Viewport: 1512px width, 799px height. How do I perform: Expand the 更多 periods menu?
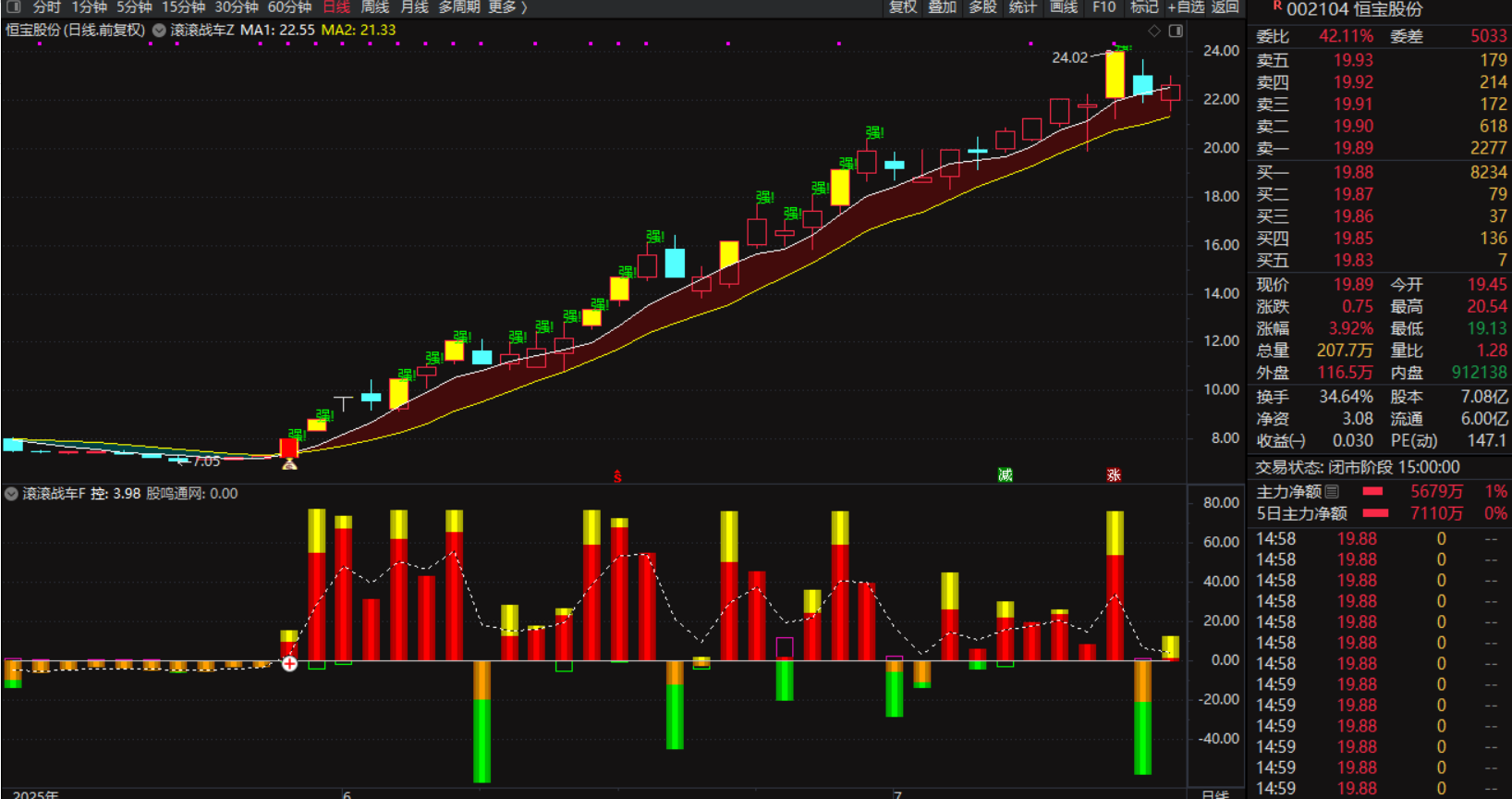click(507, 7)
